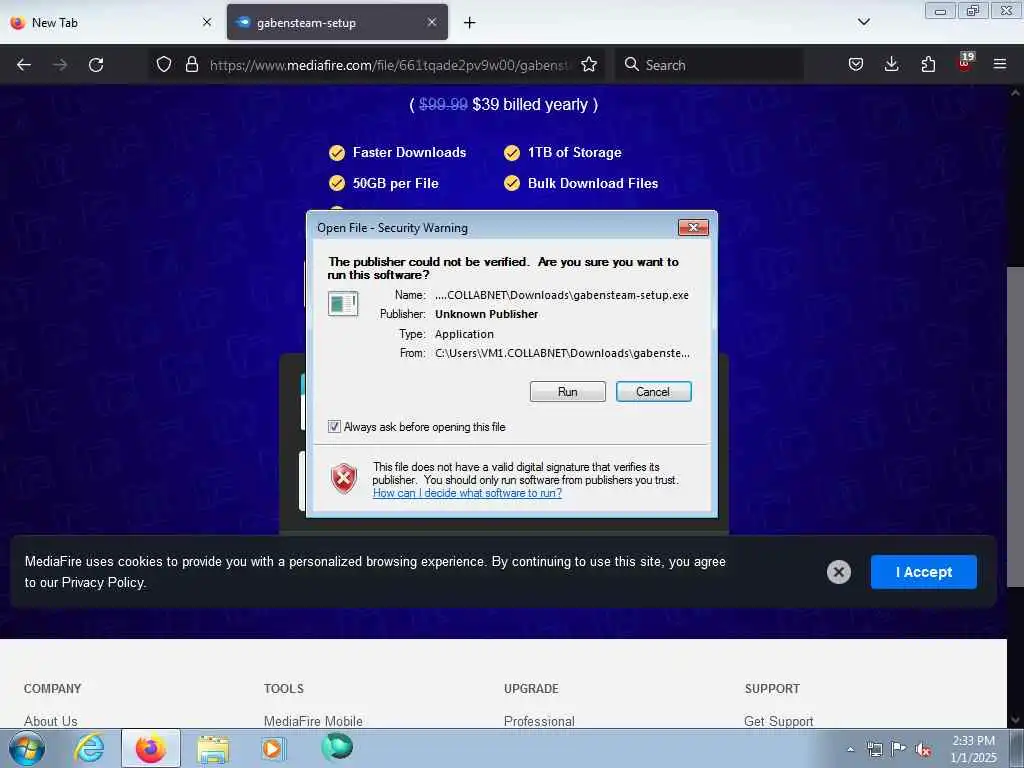Click the 'Bulk Download Files' text
This screenshot has height=768, width=1024.
593,184
